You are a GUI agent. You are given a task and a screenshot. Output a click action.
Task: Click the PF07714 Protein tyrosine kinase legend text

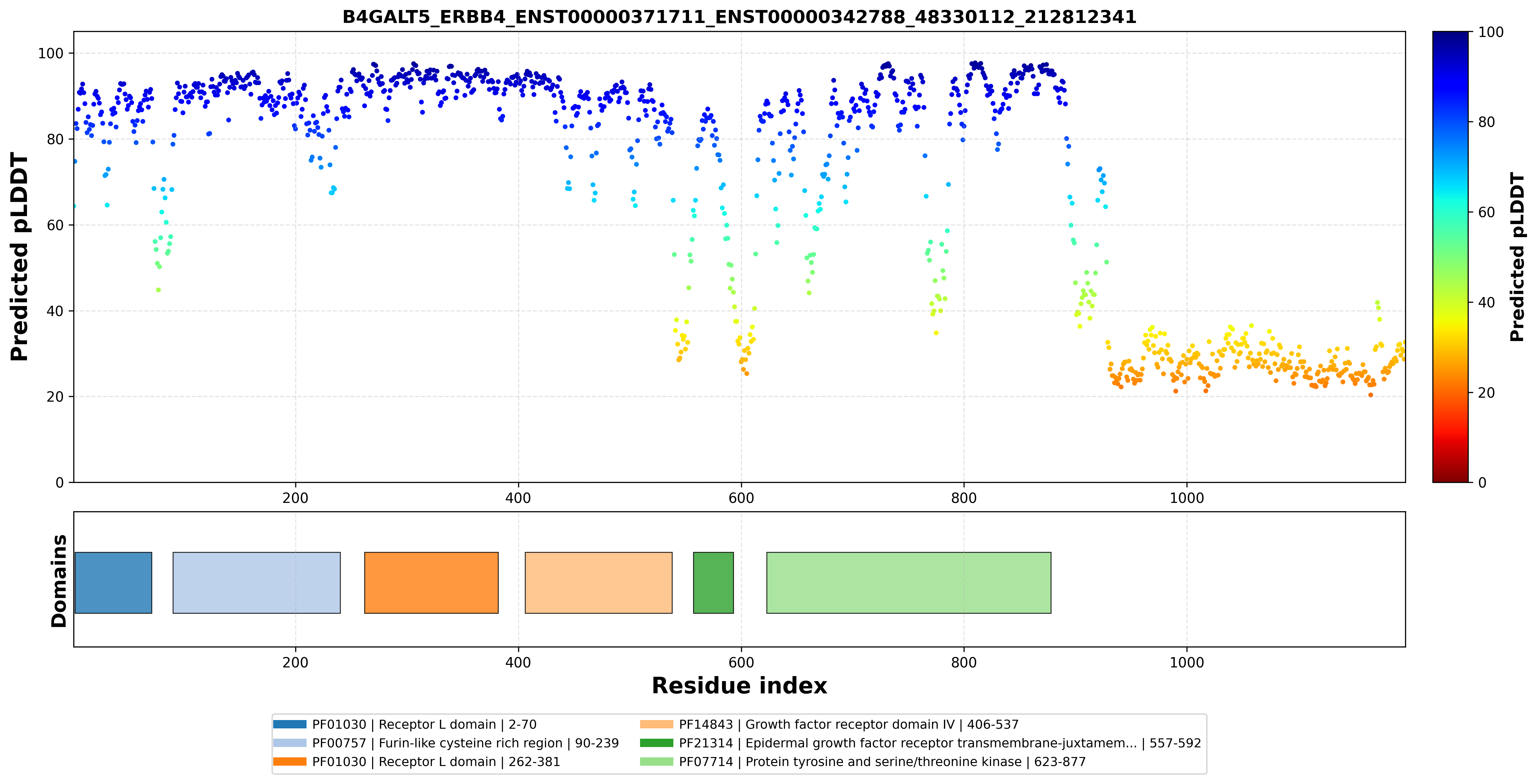[x=883, y=761]
